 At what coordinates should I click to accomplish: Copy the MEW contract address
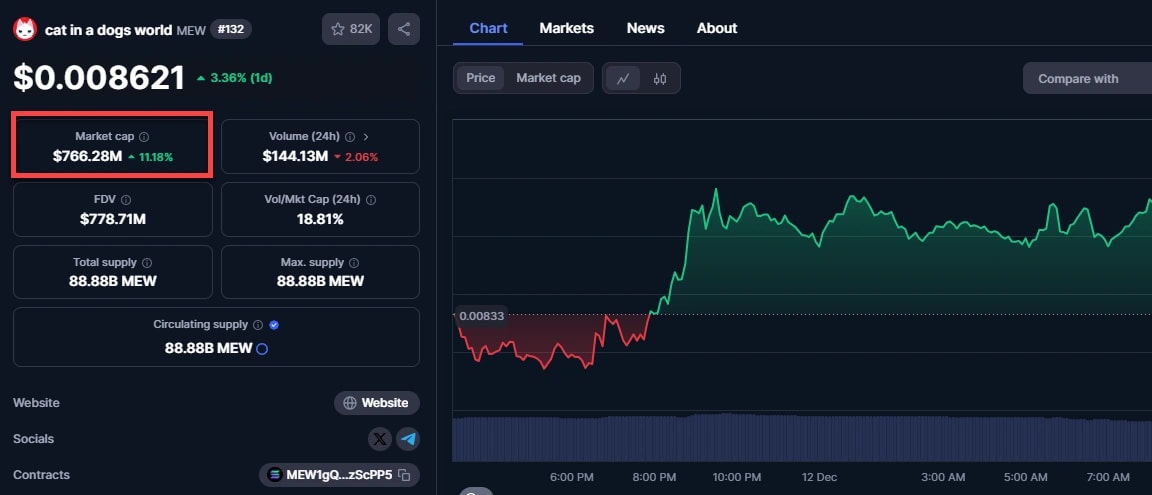(404, 475)
